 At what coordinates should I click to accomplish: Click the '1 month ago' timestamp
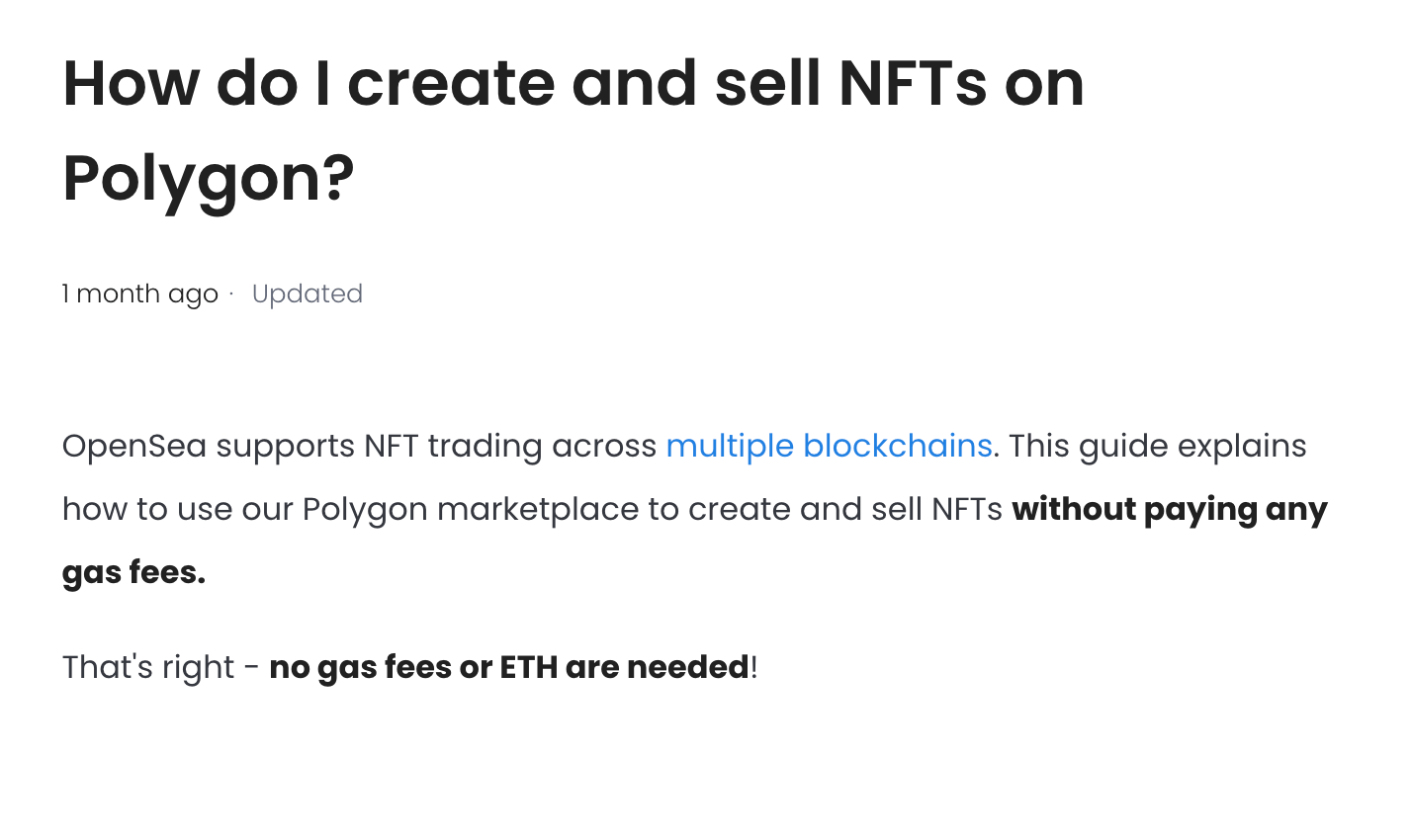click(x=139, y=294)
